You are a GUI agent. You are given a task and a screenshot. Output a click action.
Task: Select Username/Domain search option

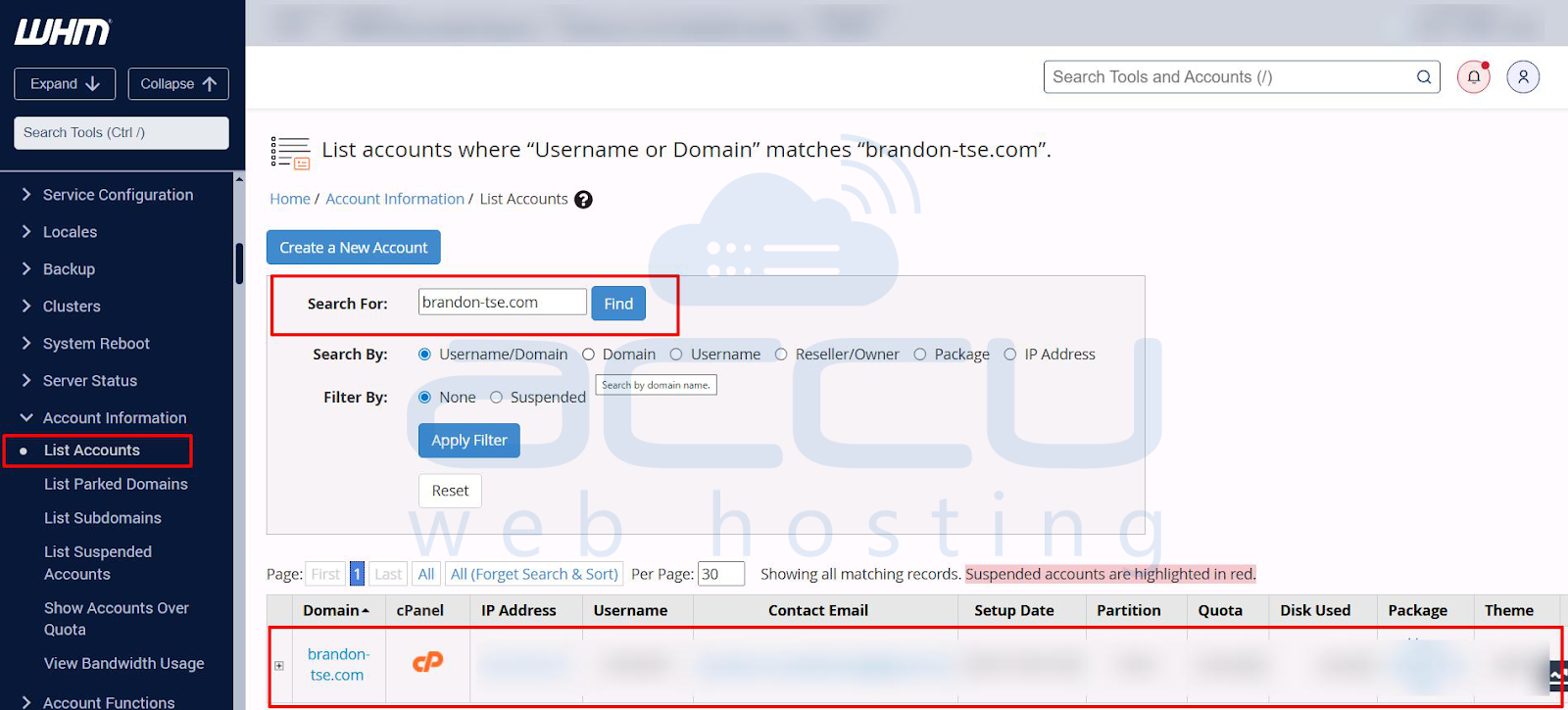coord(424,355)
